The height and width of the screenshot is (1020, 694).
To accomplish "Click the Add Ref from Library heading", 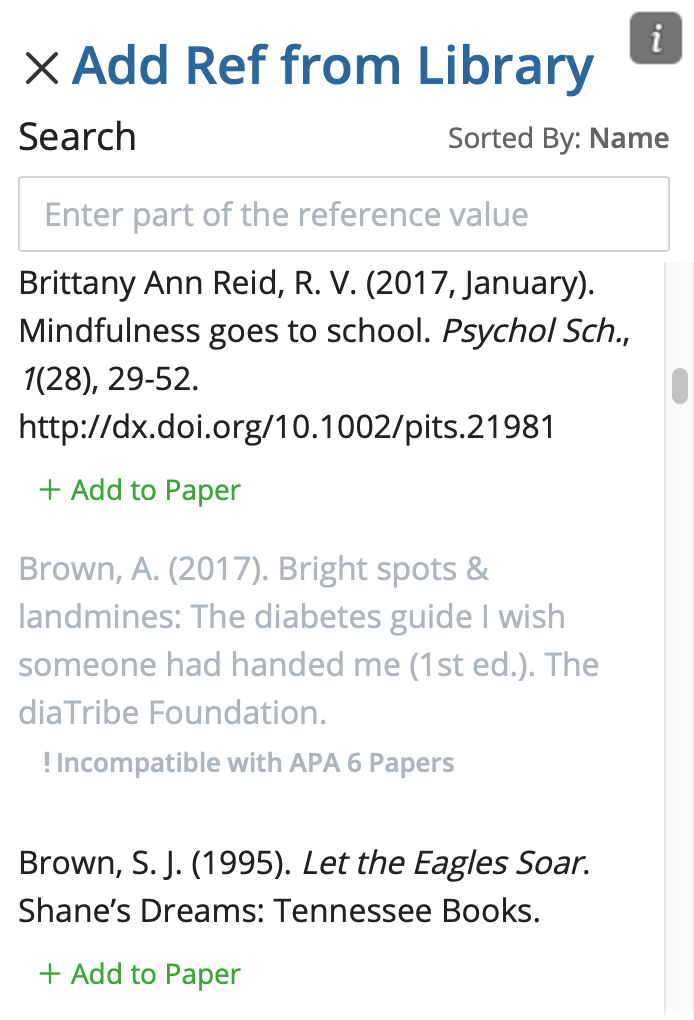I will (333, 65).
